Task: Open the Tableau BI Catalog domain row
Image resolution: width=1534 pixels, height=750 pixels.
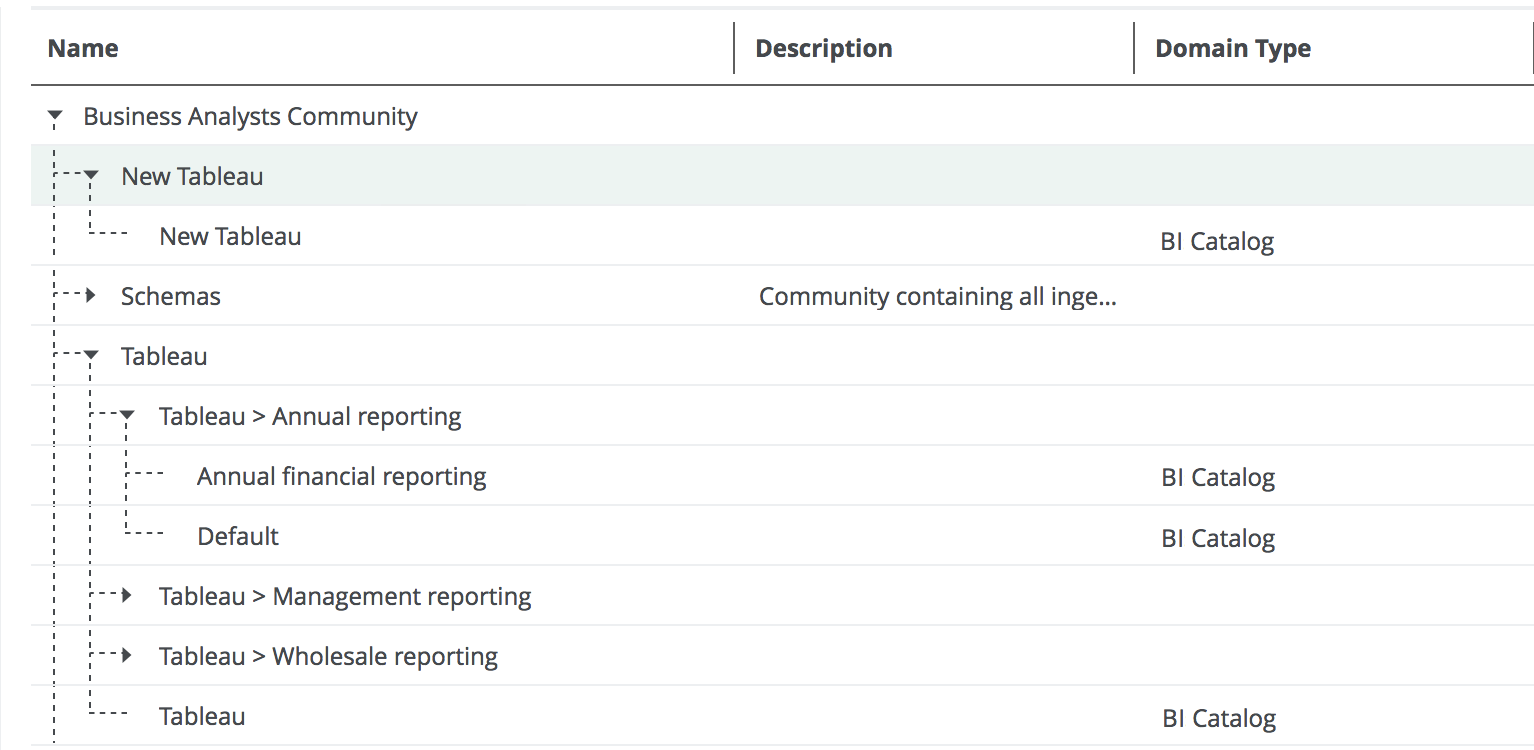Action: [x=202, y=717]
